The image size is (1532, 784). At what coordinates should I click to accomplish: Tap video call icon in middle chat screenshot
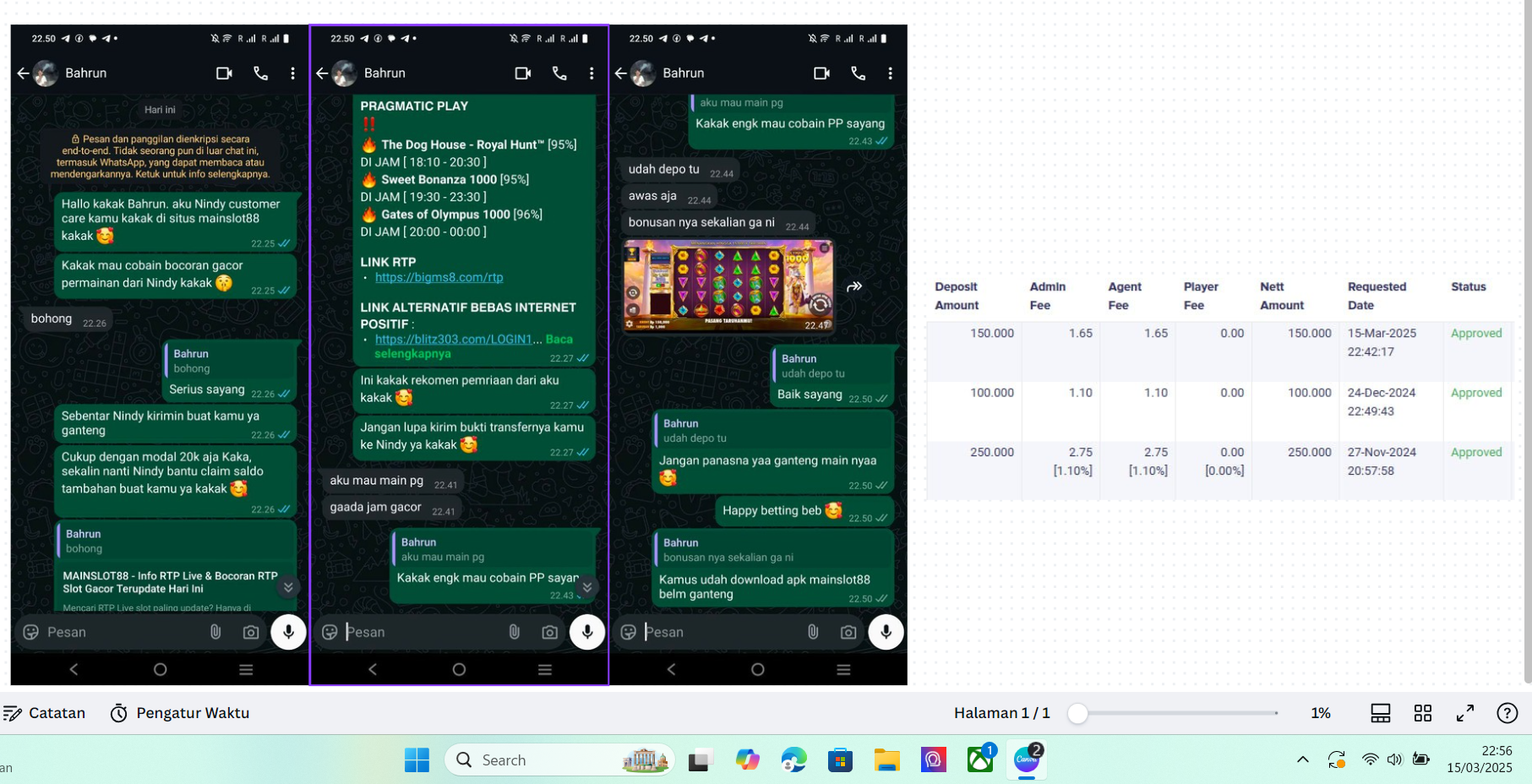[x=523, y=73]
